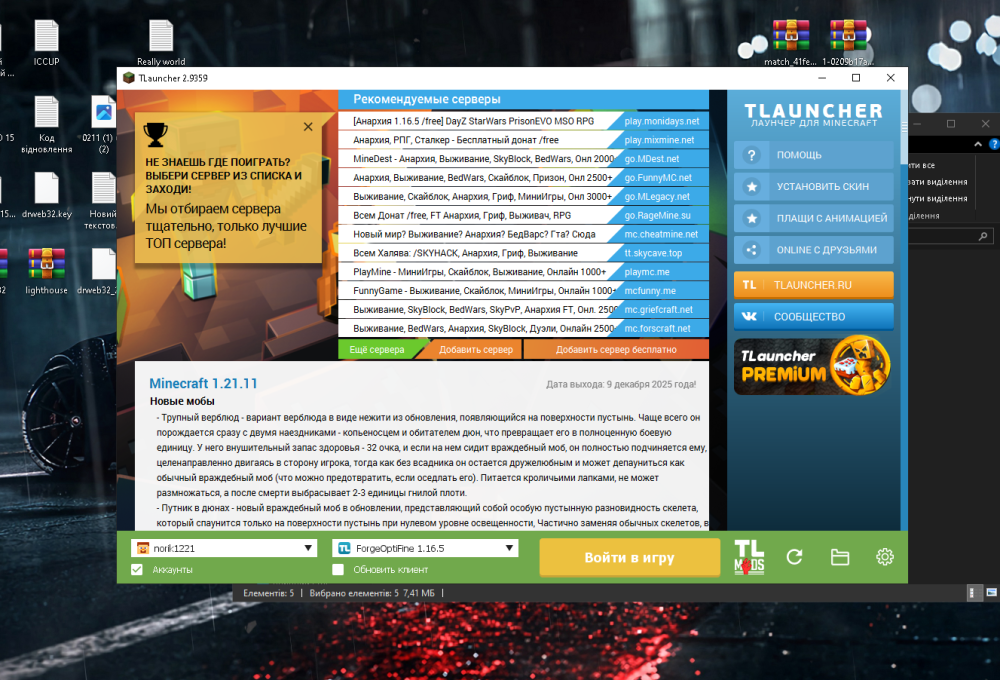The height and width of the screenshot is (680, 1000).
Task: Open Установить скин sidebar item
Action: tap(813, 187)
